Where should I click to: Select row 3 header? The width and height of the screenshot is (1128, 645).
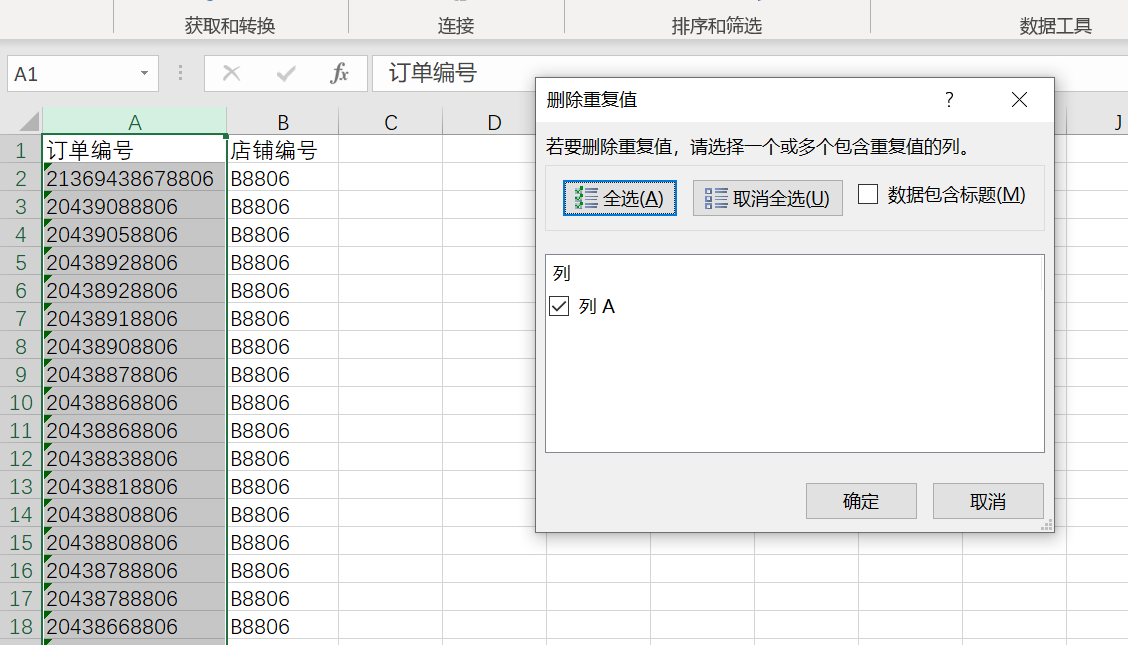[21, 206]
